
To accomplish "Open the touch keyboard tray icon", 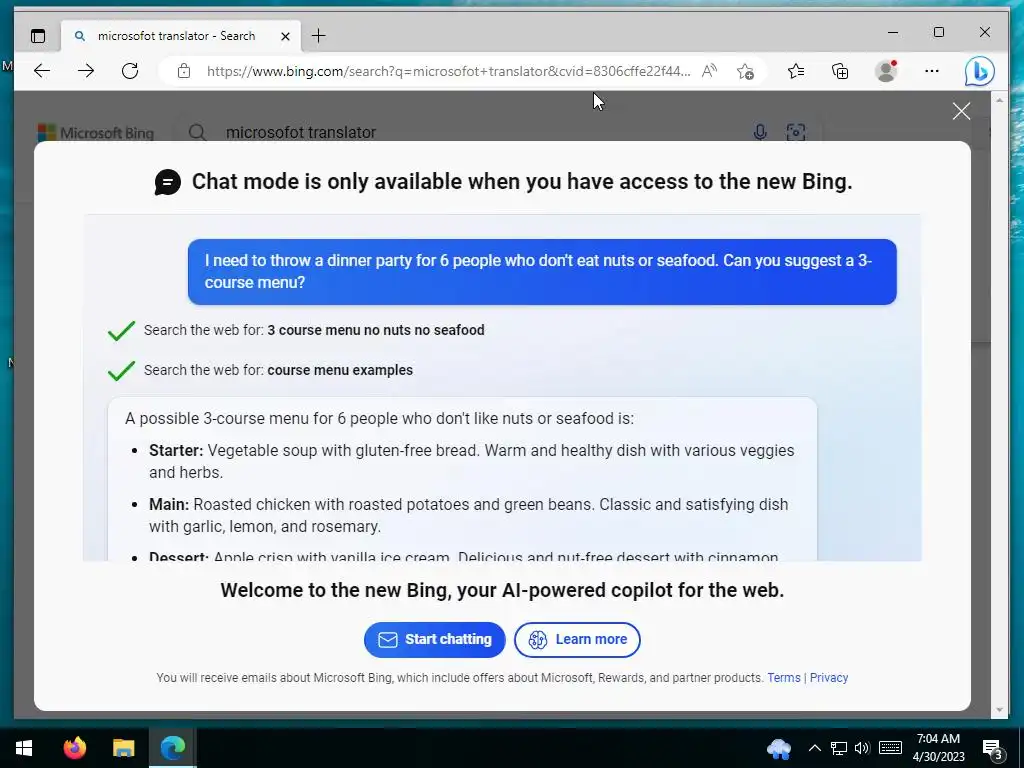I will (890, 748).
